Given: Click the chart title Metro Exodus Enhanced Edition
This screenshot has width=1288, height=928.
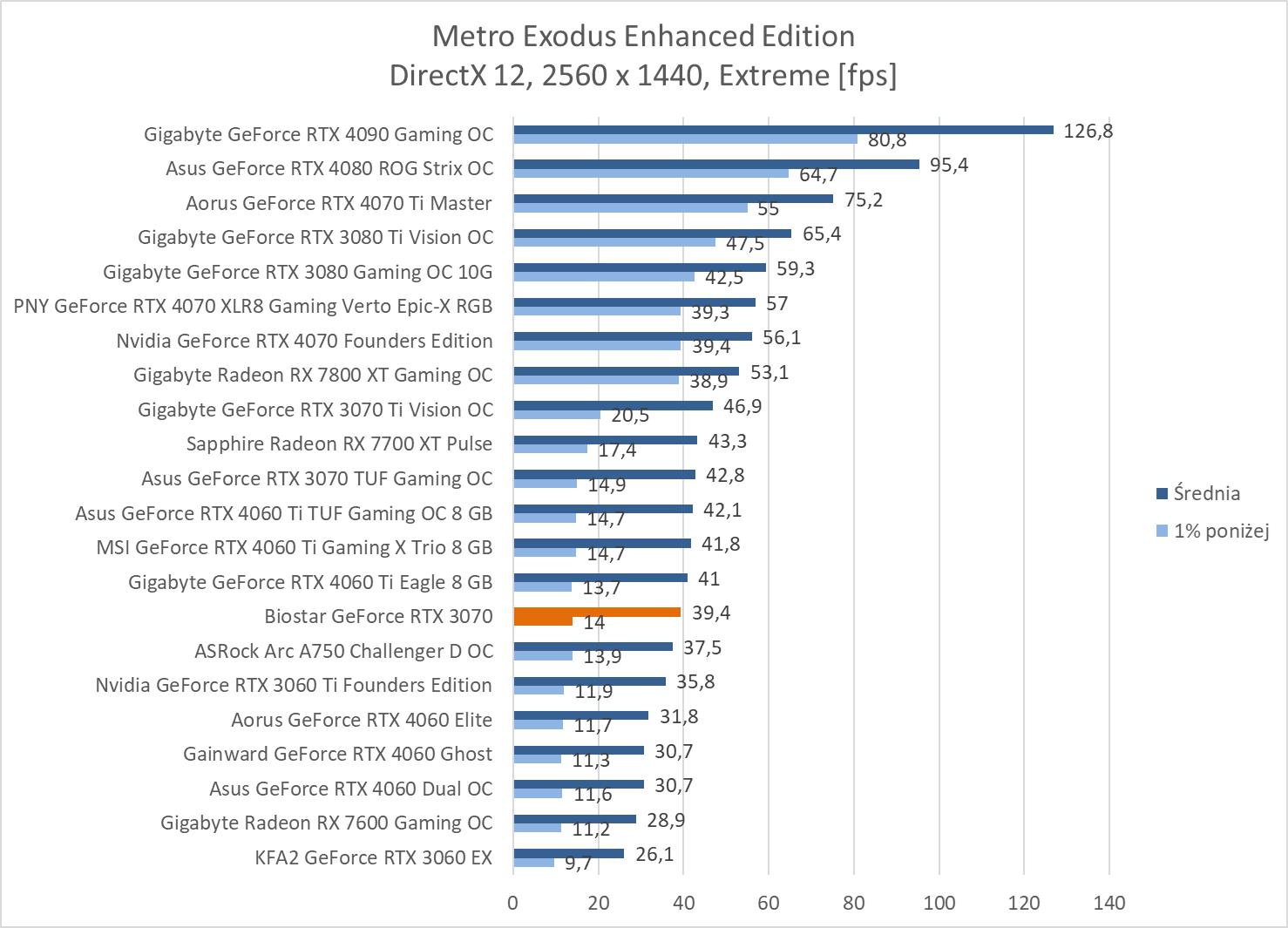Looking at the screenshot, I should pos(643,36).
